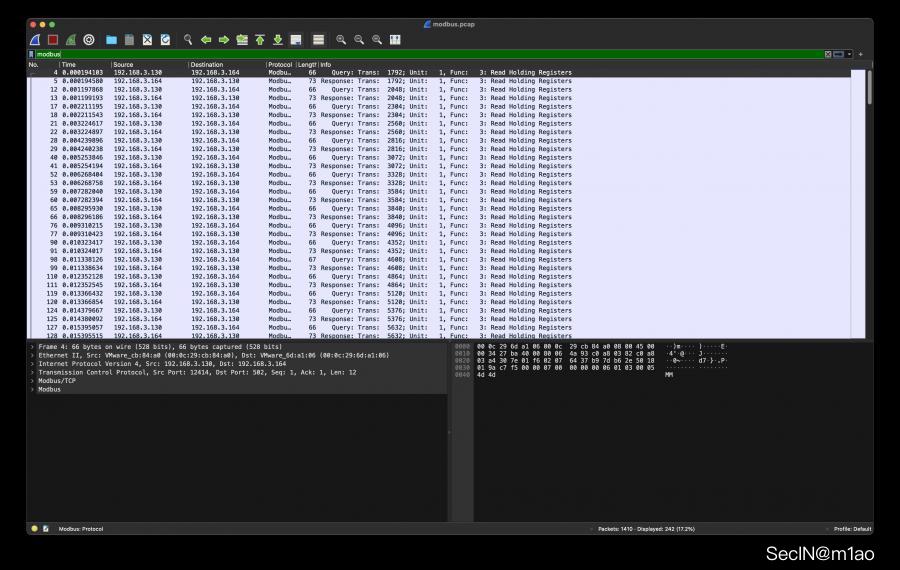Sort packets by the Source column header
900x570 pixels.
[148, 64]
